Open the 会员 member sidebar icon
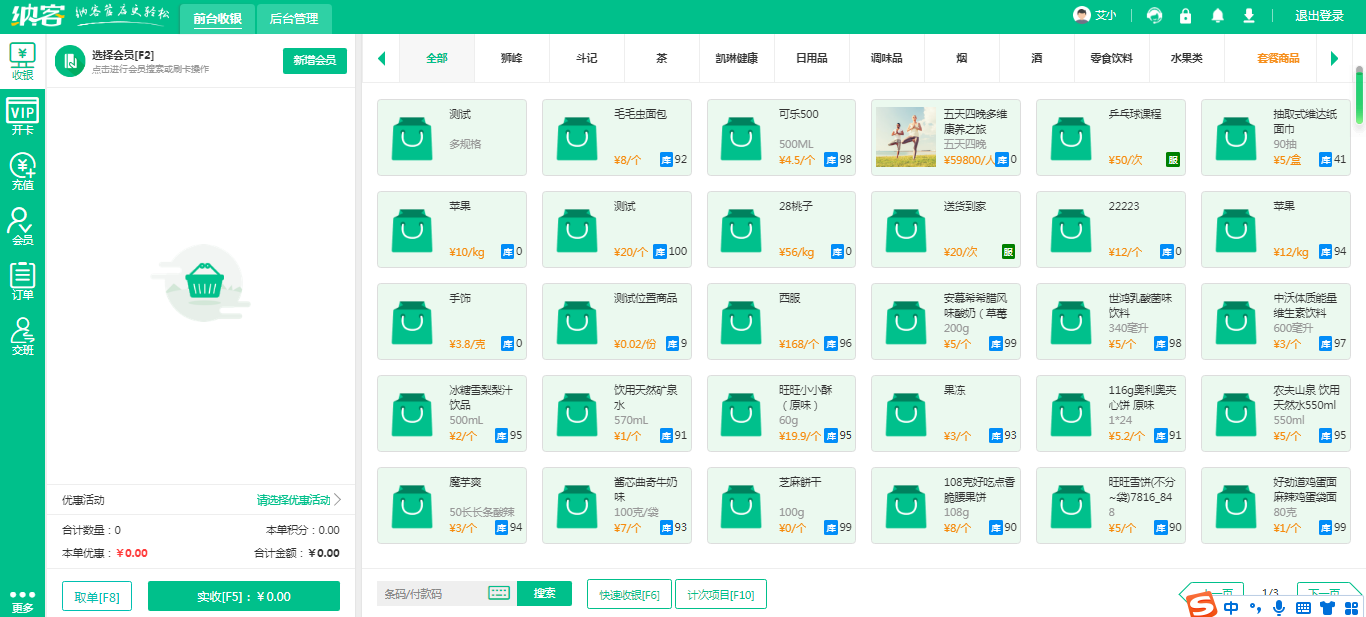1366x617 pixels. point(22,227)
